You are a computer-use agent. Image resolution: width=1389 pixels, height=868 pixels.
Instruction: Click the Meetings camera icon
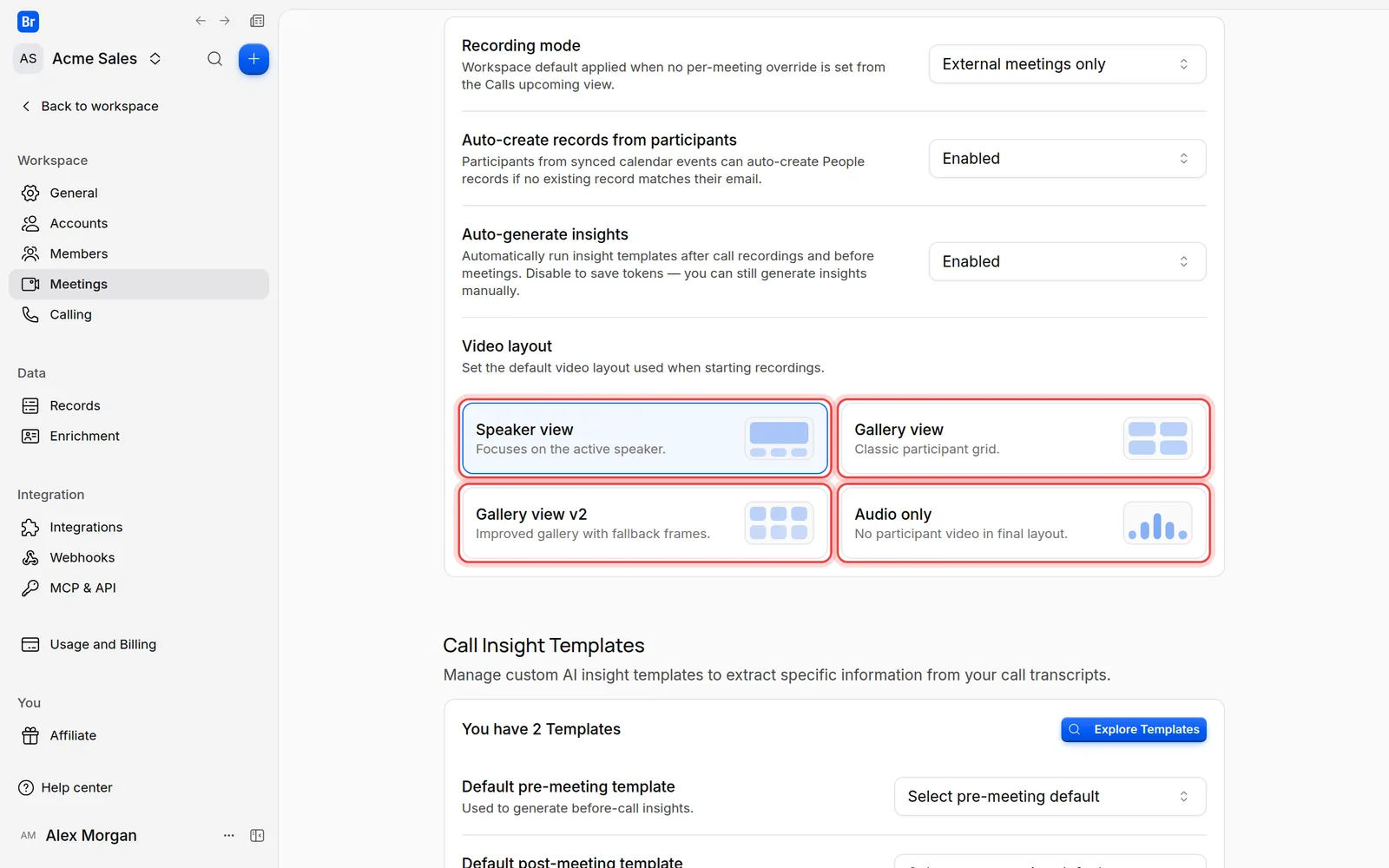click(30, 284)
